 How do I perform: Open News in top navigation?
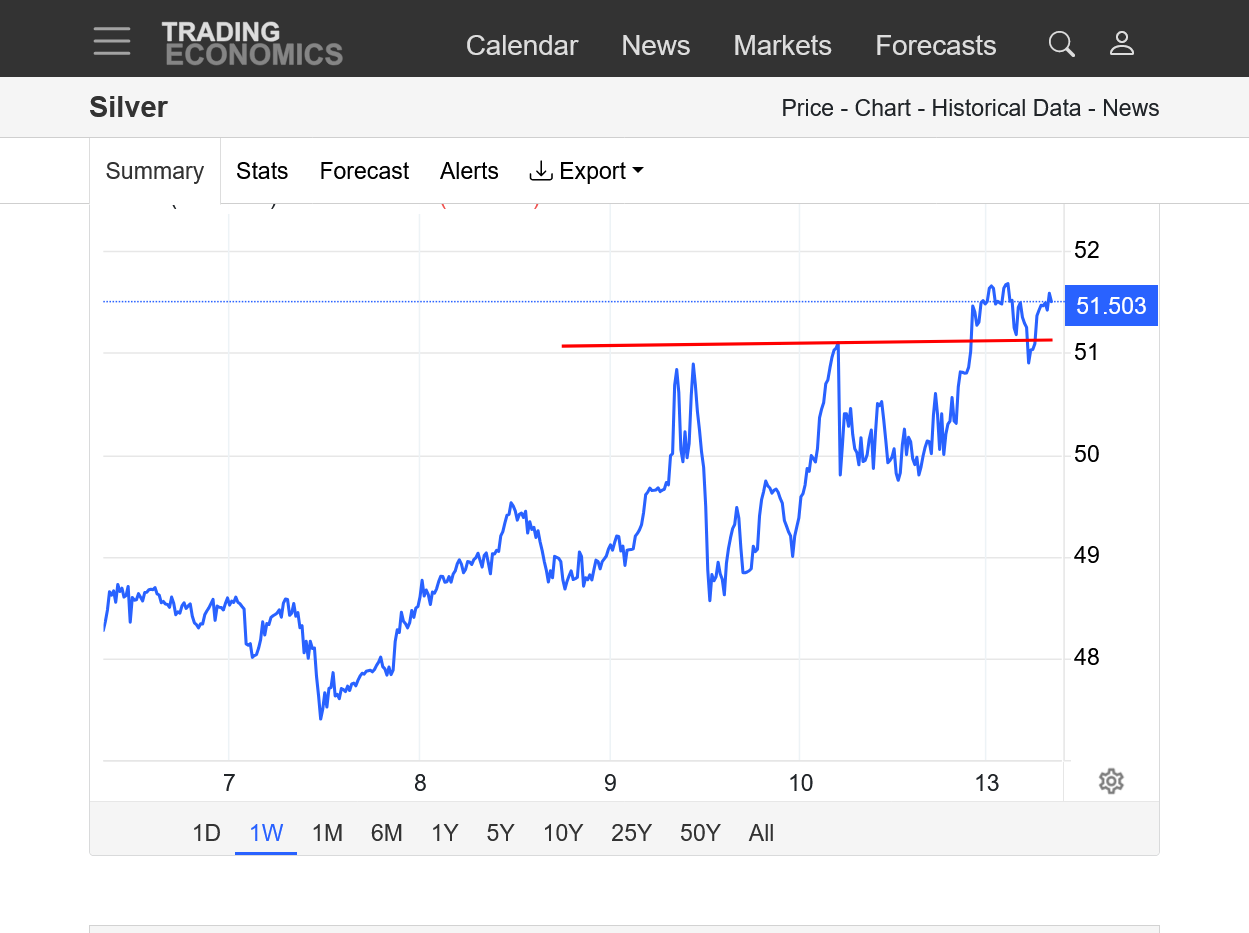(x=655, y=45)
